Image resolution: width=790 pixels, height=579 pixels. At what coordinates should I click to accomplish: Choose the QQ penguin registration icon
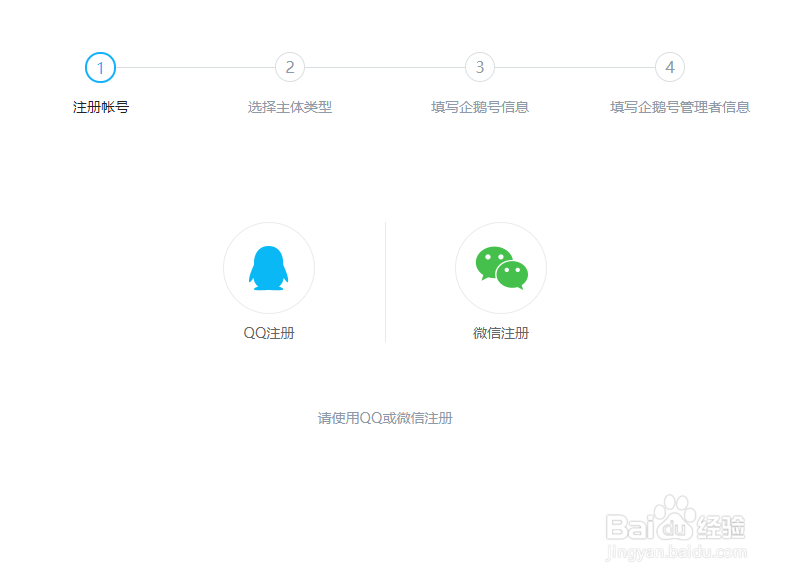pyautogui.click(x=269, y=268)
